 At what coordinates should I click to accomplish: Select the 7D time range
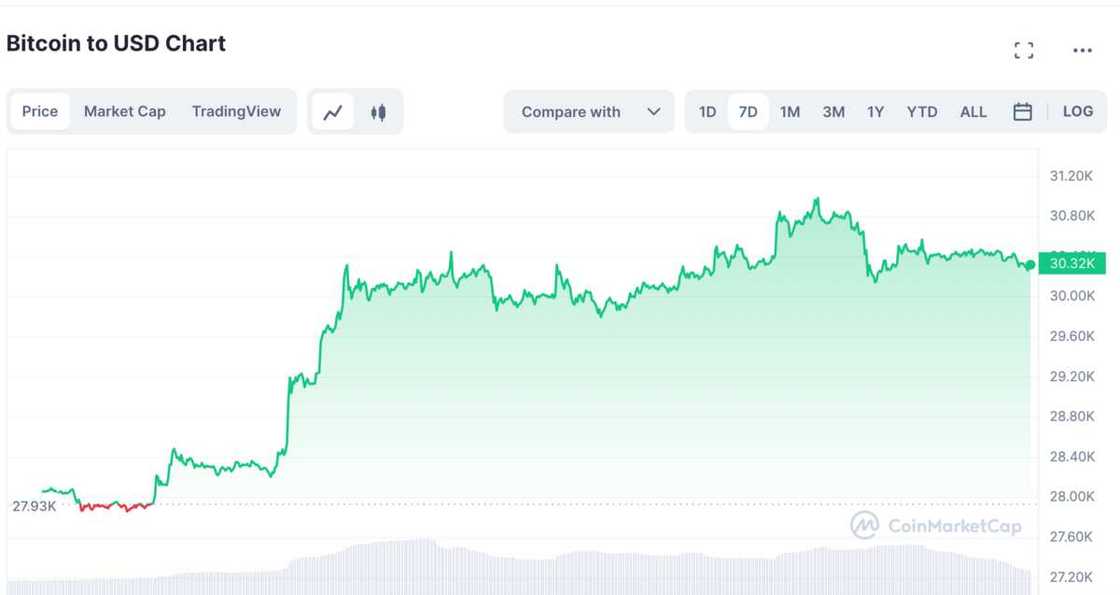coord(748,112)
